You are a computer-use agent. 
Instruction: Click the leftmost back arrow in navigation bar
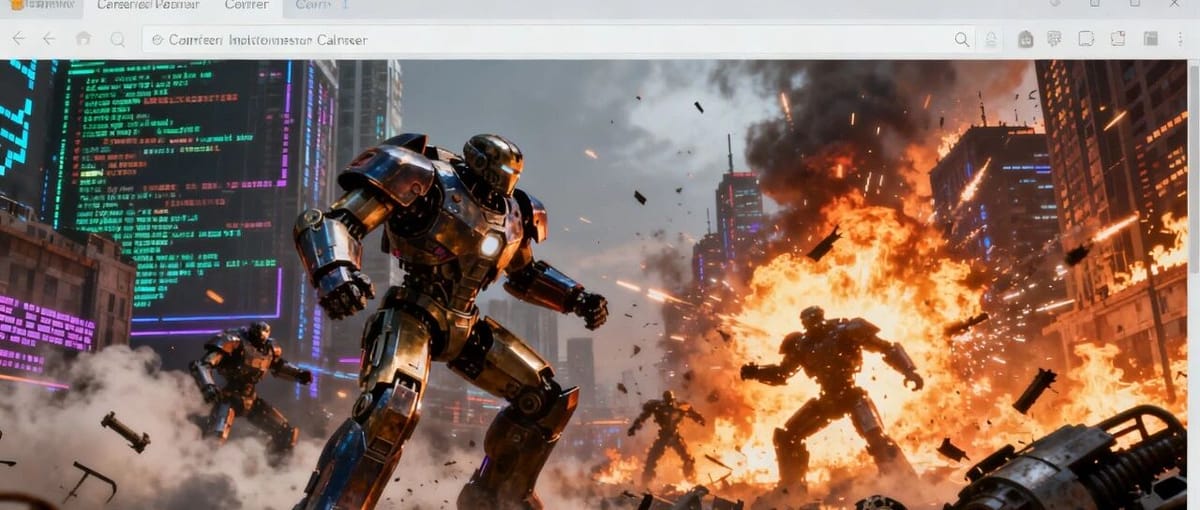click(x=17, y=39)
